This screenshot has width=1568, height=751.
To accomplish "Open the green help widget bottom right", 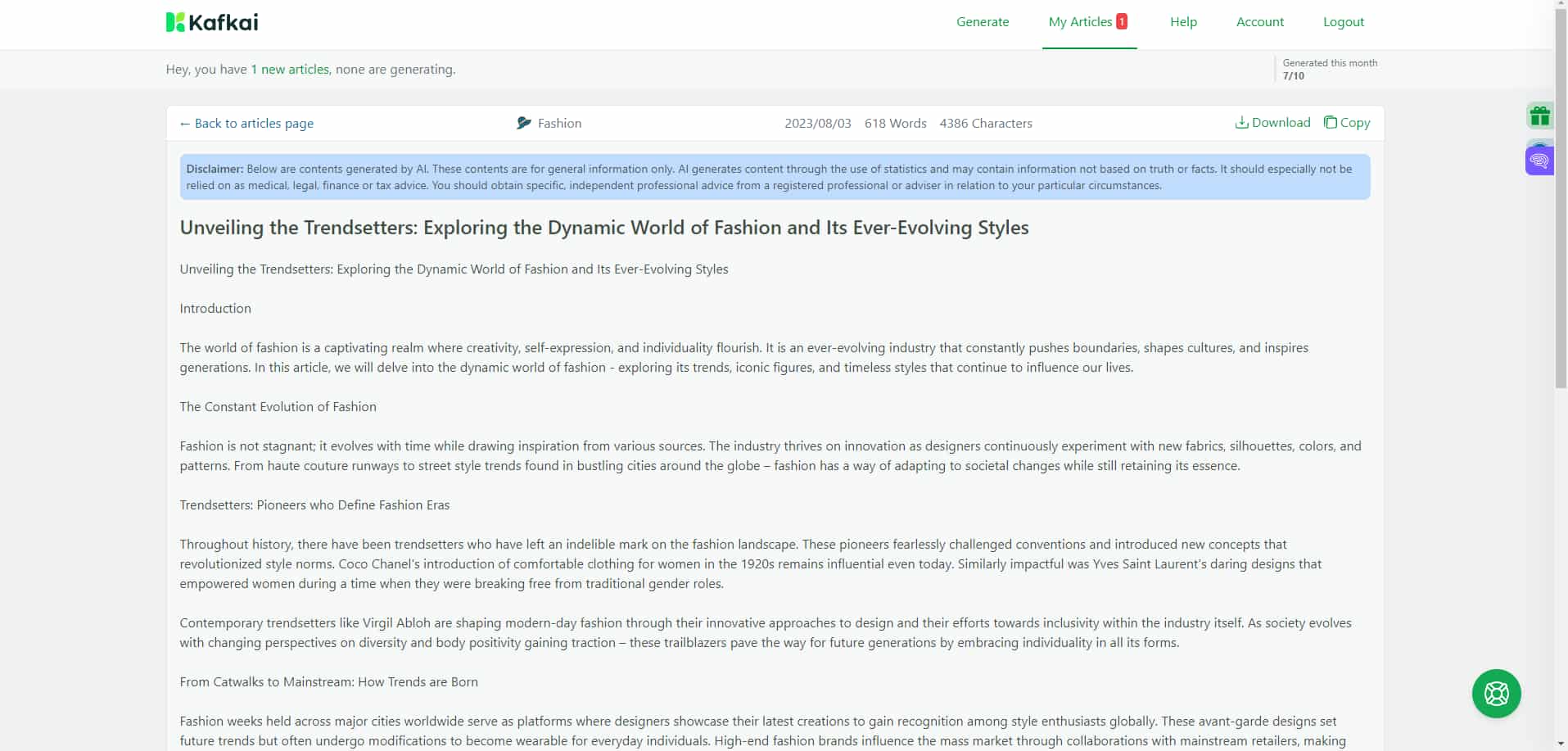I will pos(1496,694).
